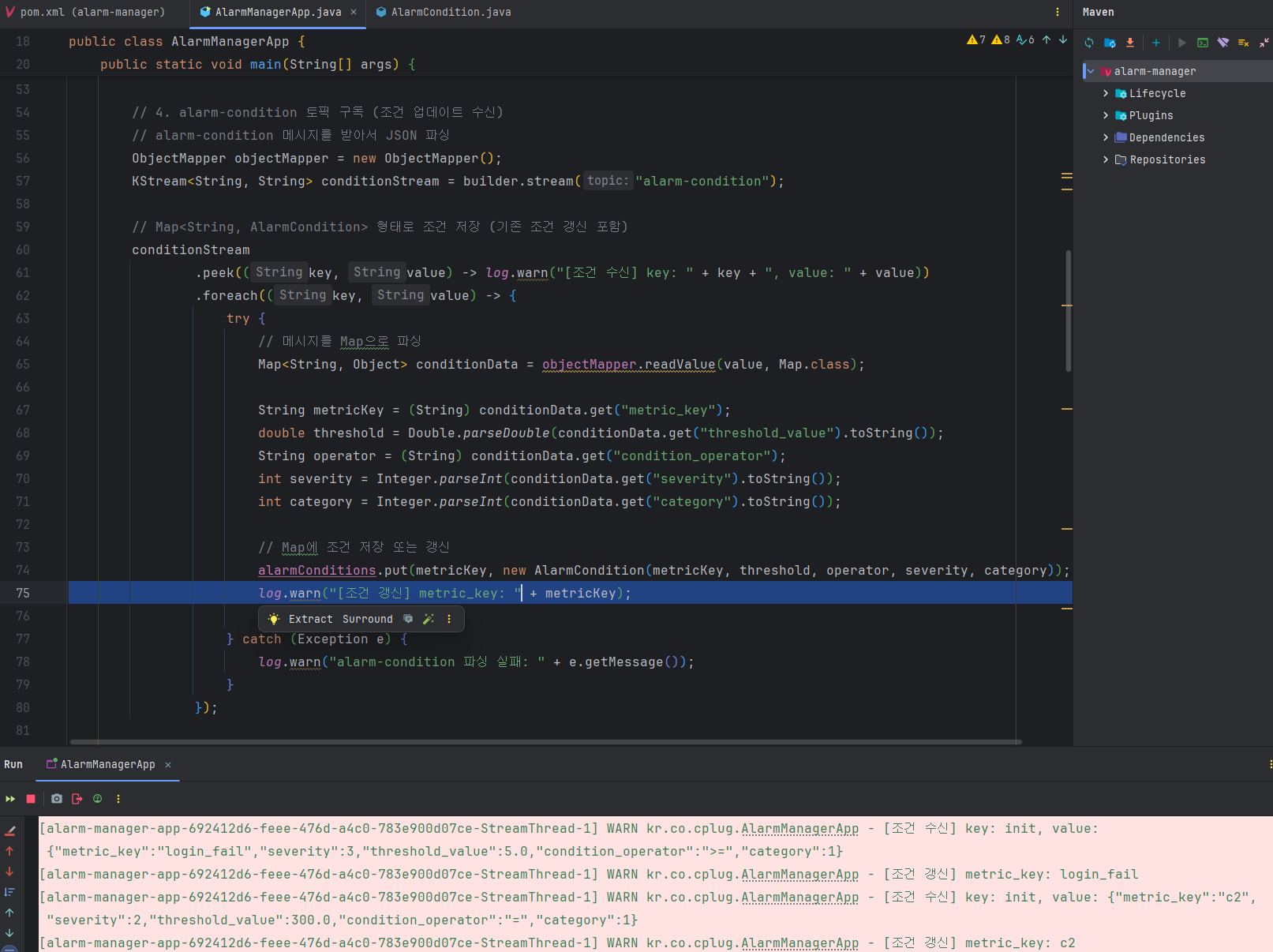
Task: Click the 7 warnings indicator
Action: point(976,39)
